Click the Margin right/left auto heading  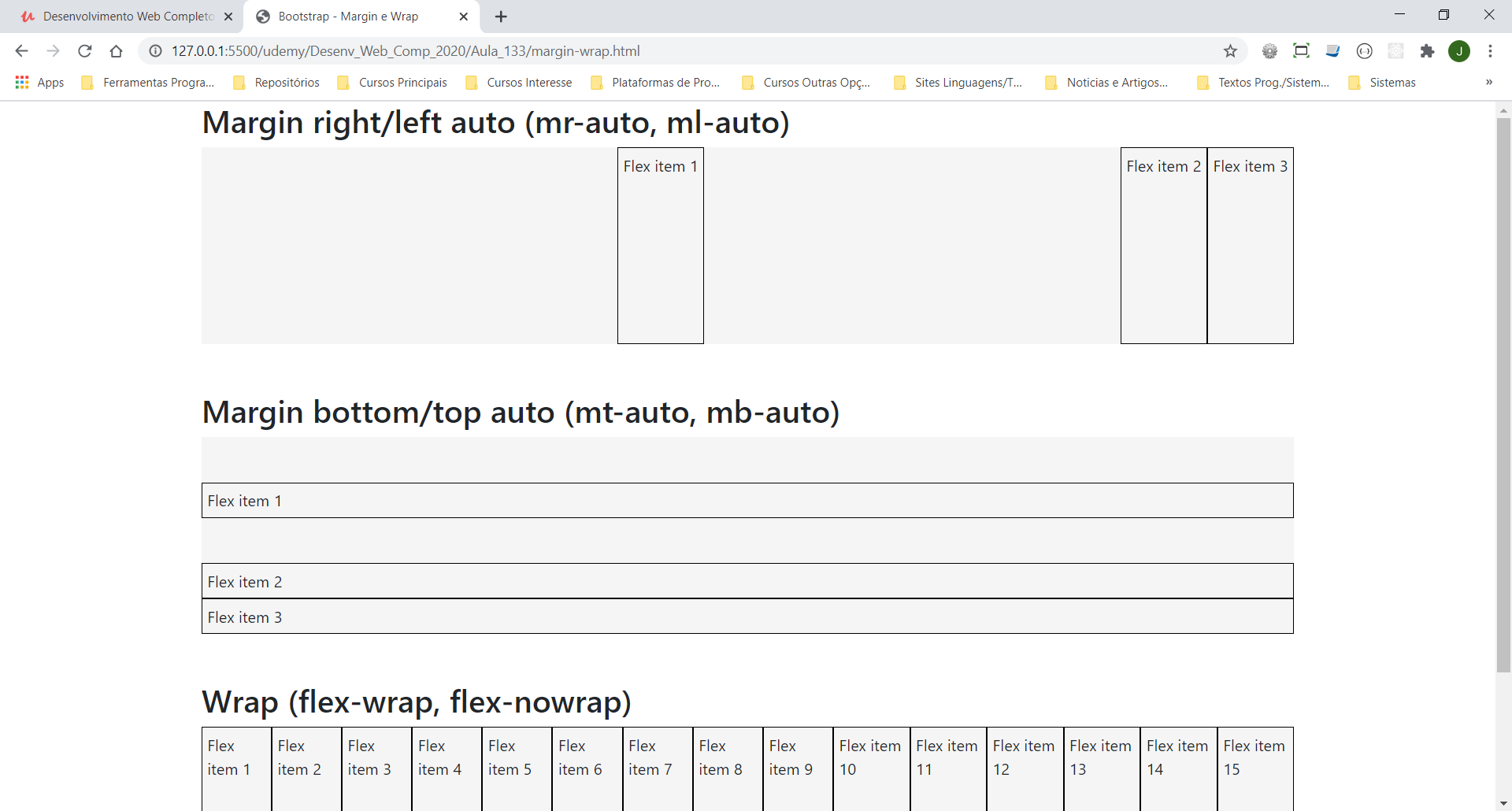(495, 123)
